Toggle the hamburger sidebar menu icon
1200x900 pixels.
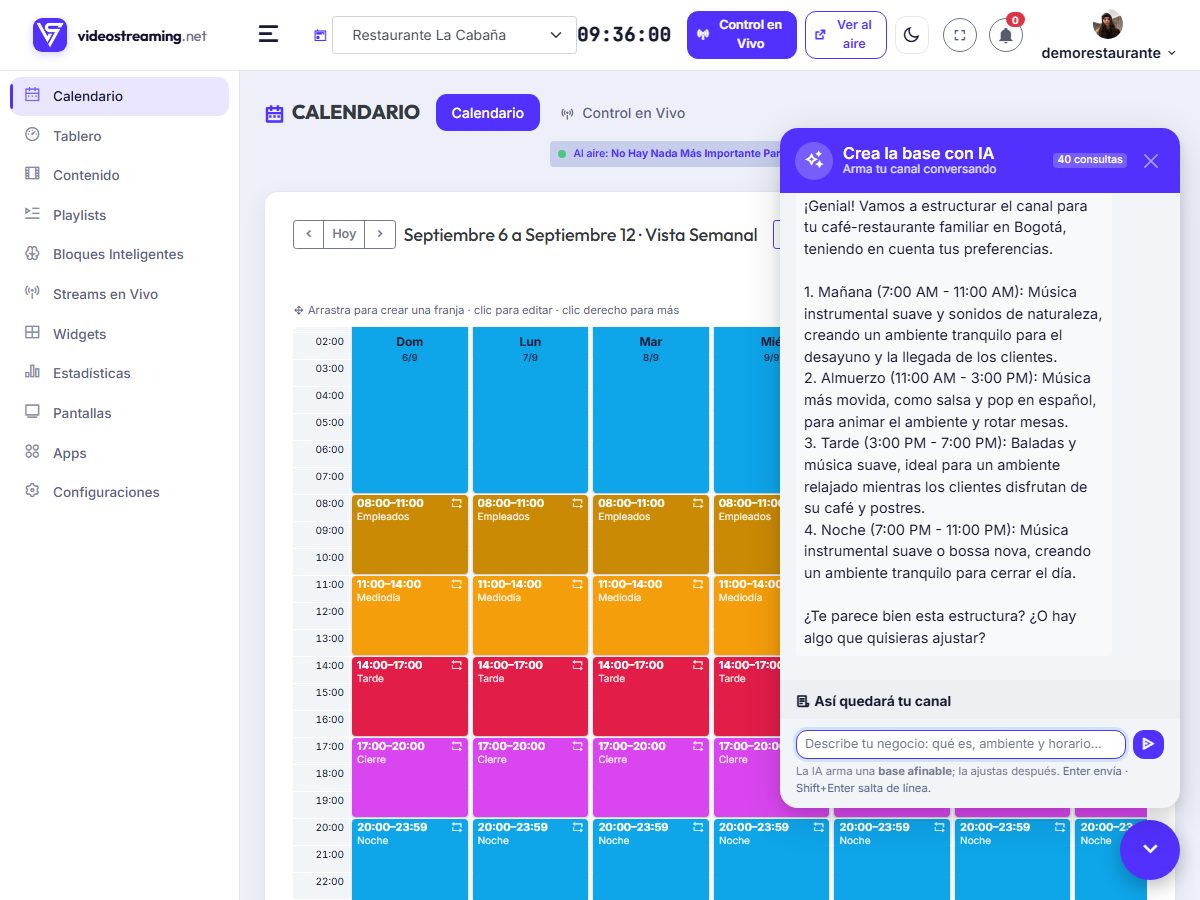coord(268,34)
